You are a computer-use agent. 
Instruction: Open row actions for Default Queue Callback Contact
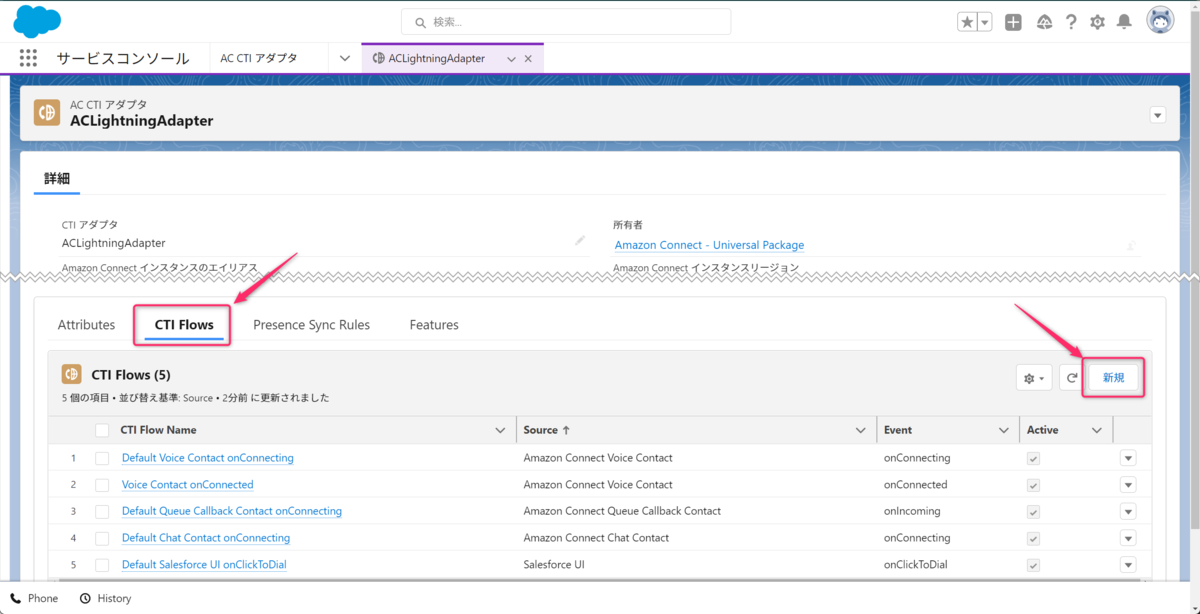1128,511
